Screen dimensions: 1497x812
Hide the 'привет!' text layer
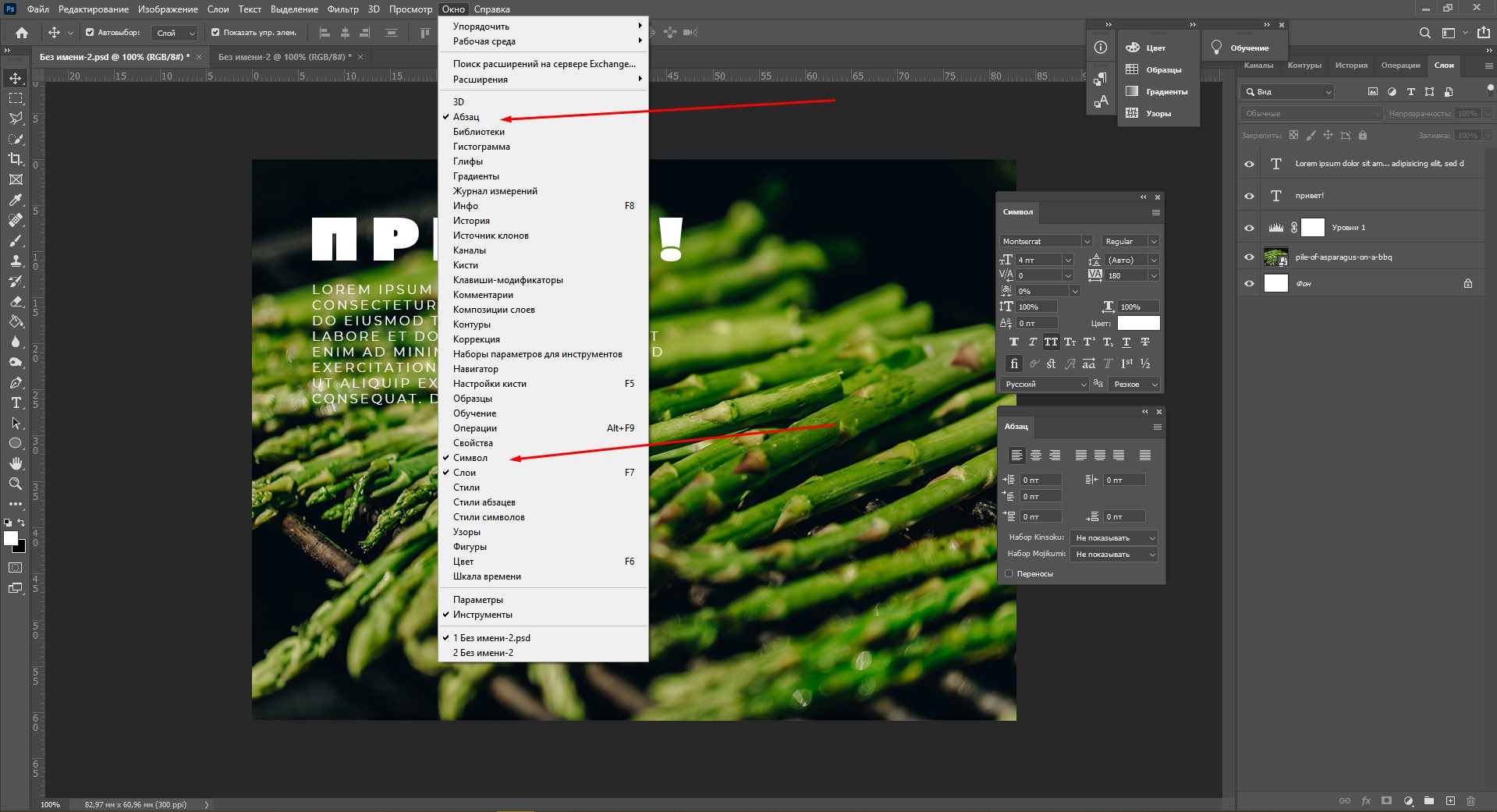(1249, 196)
